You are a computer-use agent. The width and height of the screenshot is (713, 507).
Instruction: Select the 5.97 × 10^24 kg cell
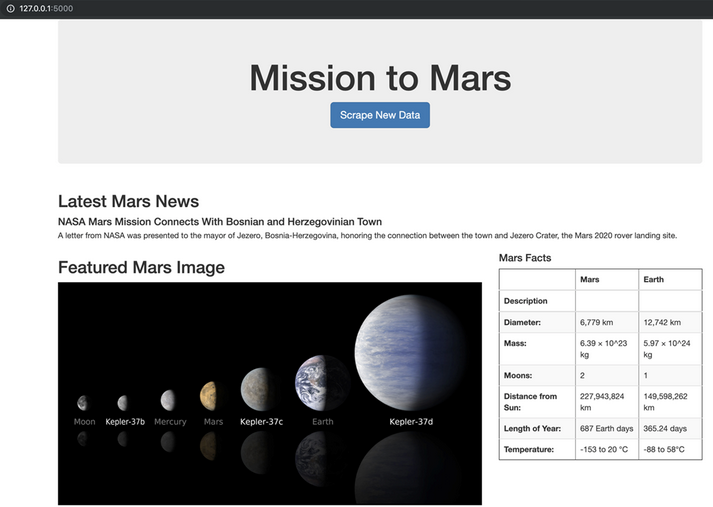coord(670,349)
